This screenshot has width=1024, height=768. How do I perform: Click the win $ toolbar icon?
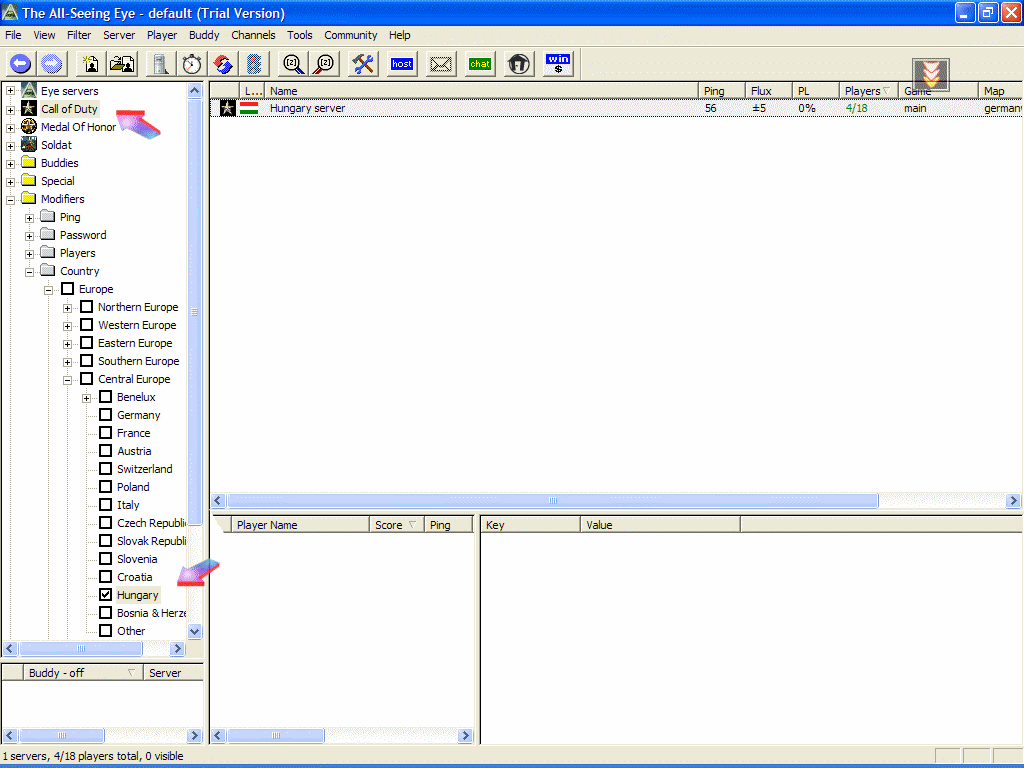pyautogui.click(x=558, y=64)
